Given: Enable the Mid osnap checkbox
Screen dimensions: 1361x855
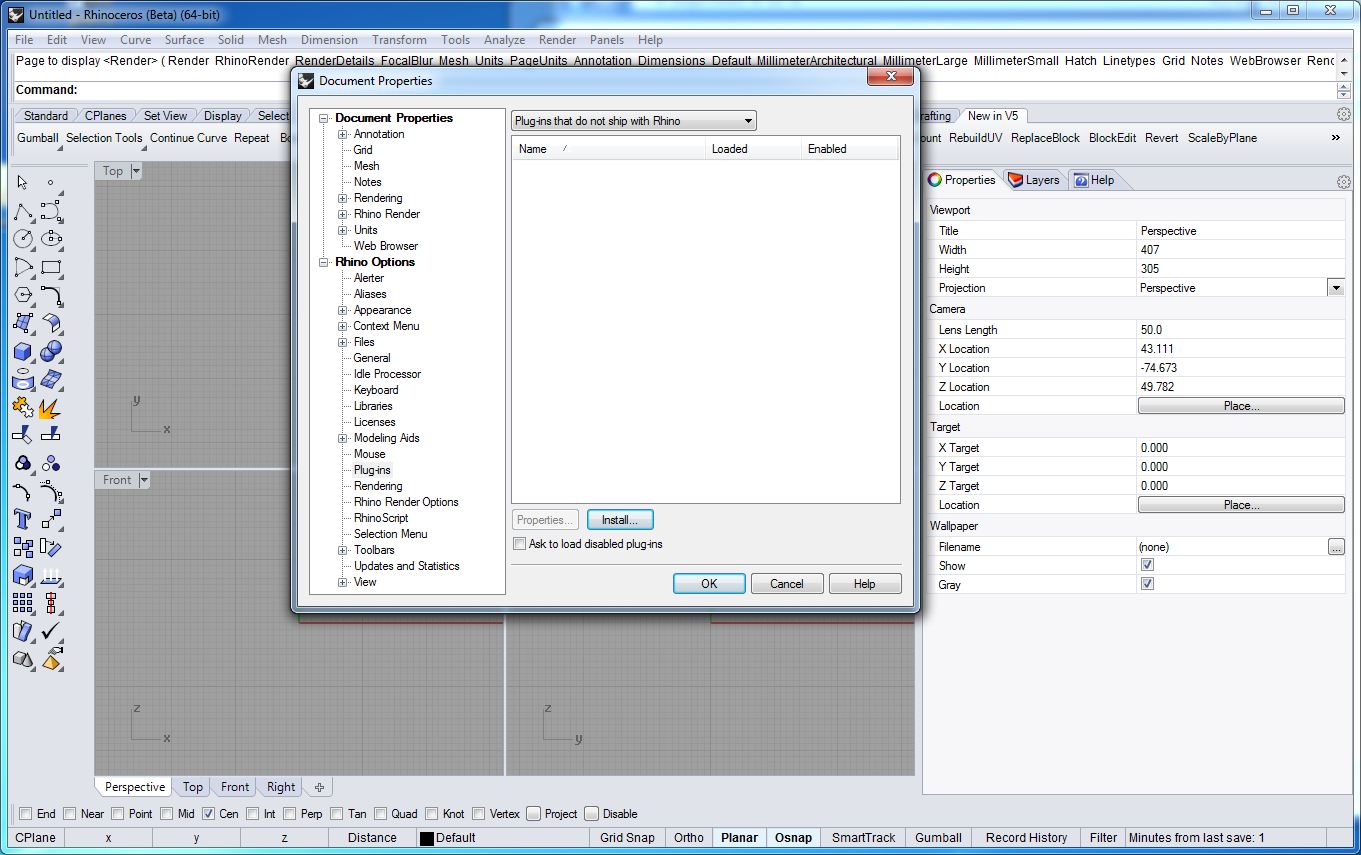Looking at the screenshot, I should click(x=165, y=814).
